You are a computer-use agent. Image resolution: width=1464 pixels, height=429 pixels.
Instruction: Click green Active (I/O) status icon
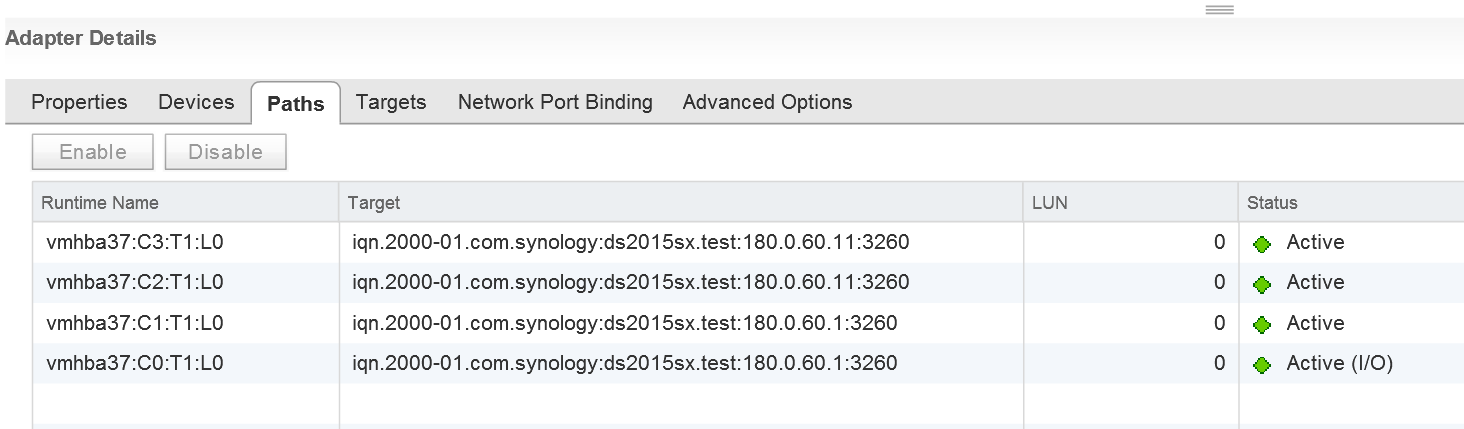pos(1261,365)
